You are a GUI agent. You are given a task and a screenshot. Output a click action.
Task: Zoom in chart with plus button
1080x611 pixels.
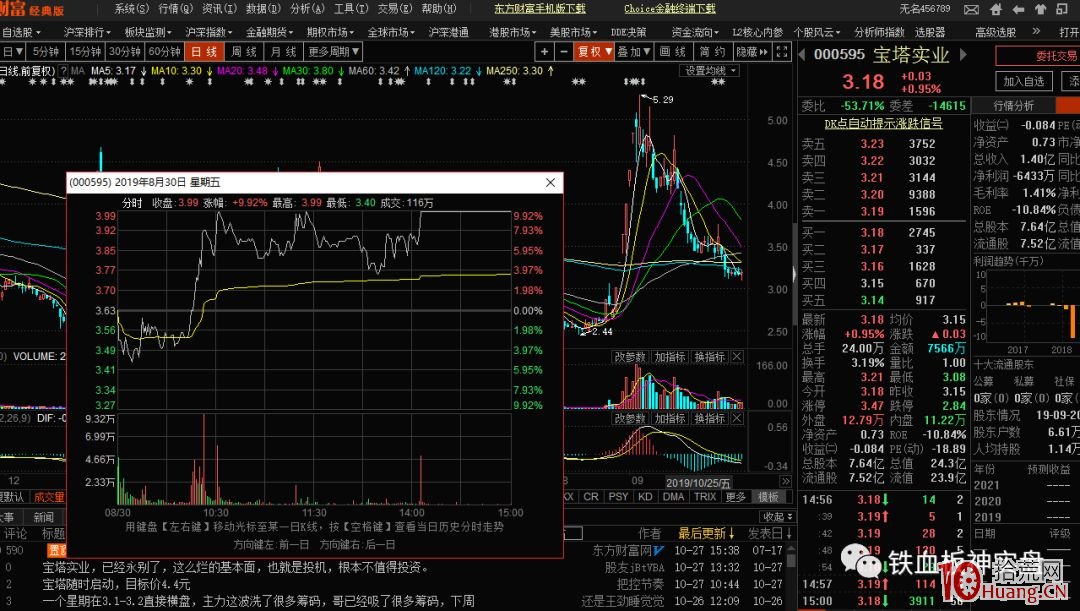pyautogui.click(x=544, y=52)
